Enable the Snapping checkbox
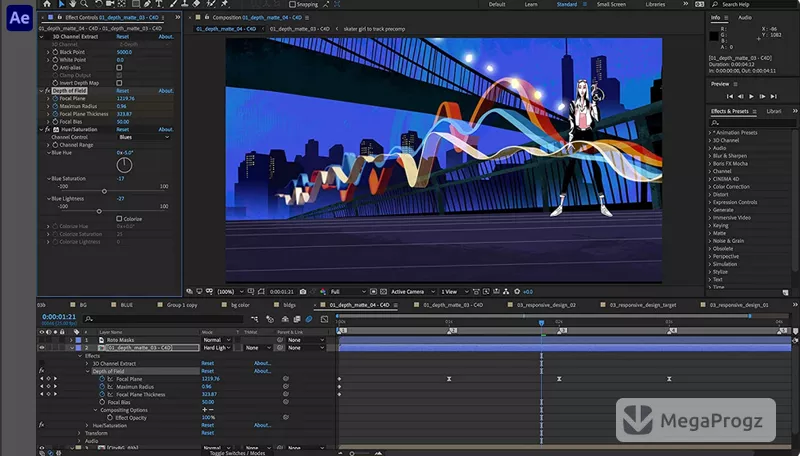The width and height of the screenshot is (800, 456). coord(292,4)
